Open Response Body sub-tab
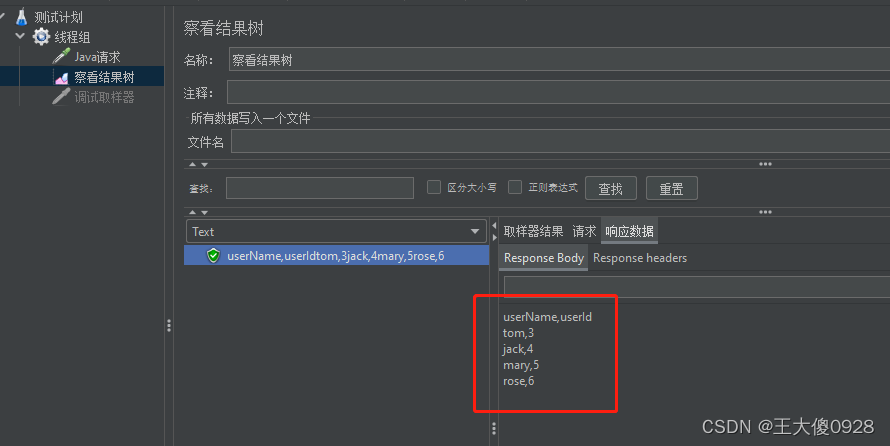Viewport: 890px width, 446px height. [x=544, y=258]
